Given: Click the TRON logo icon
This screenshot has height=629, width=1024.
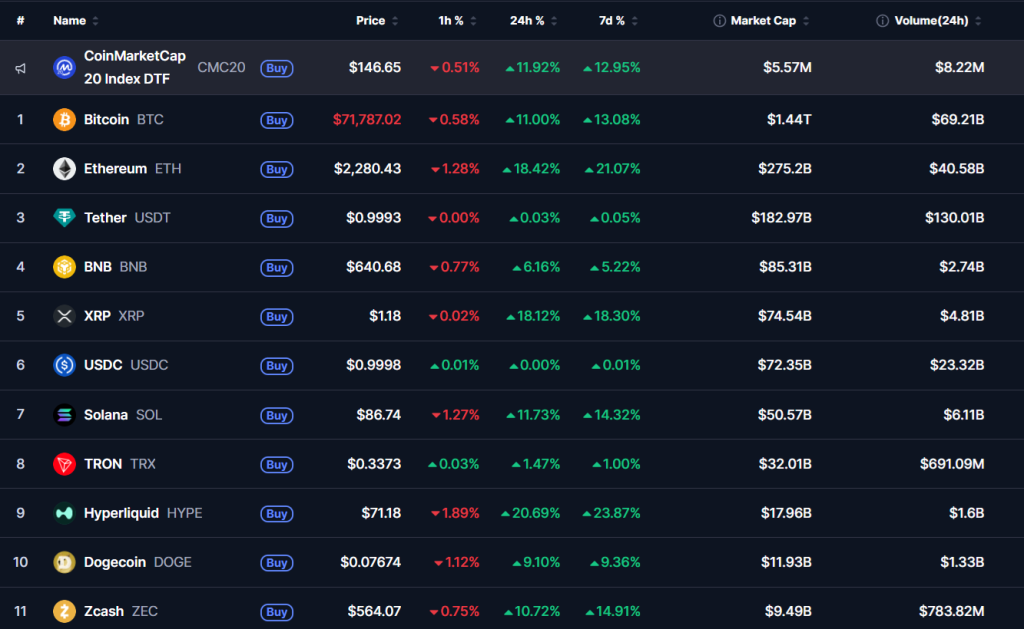Looking at the screenshot, I should tap(64, 464).
